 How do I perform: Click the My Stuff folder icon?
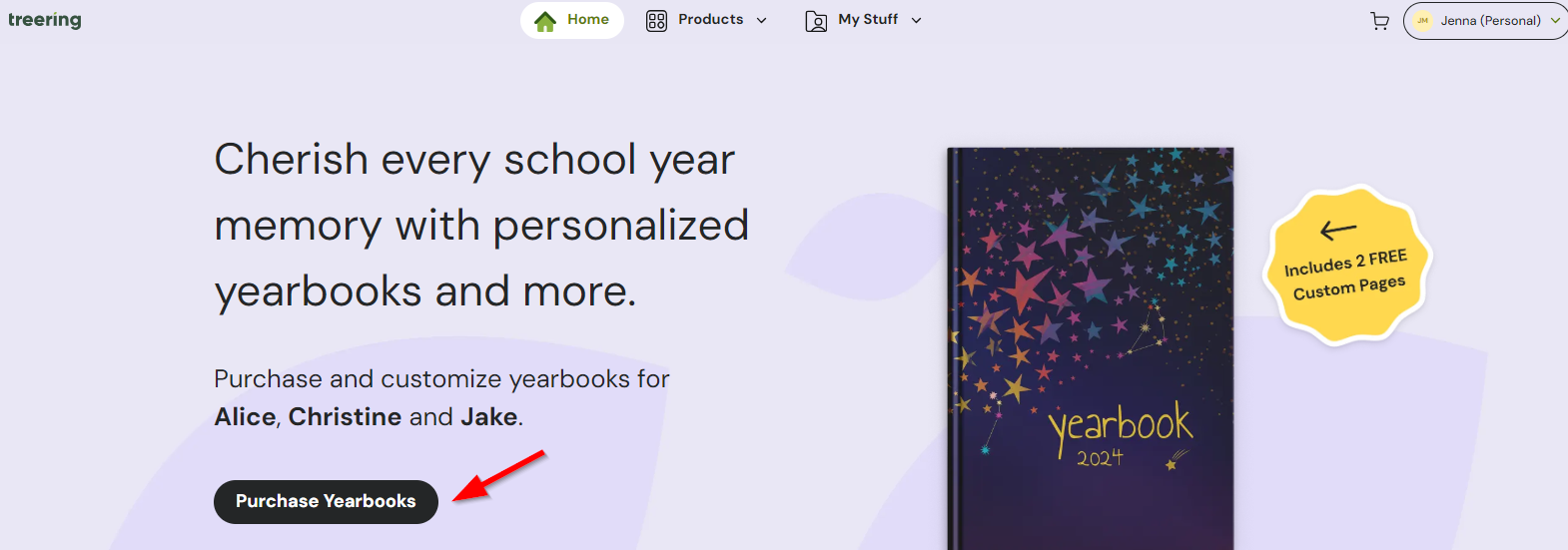tap(816, 21)
